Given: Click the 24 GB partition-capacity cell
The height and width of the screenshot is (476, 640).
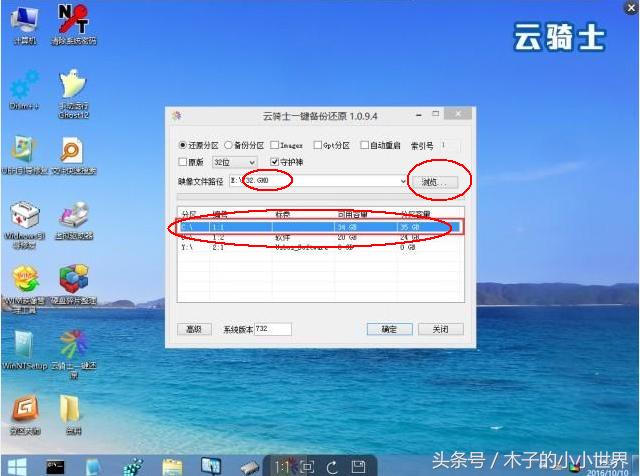Looking at the screenshot, I should pyautogui.click(x=410, y=237).
